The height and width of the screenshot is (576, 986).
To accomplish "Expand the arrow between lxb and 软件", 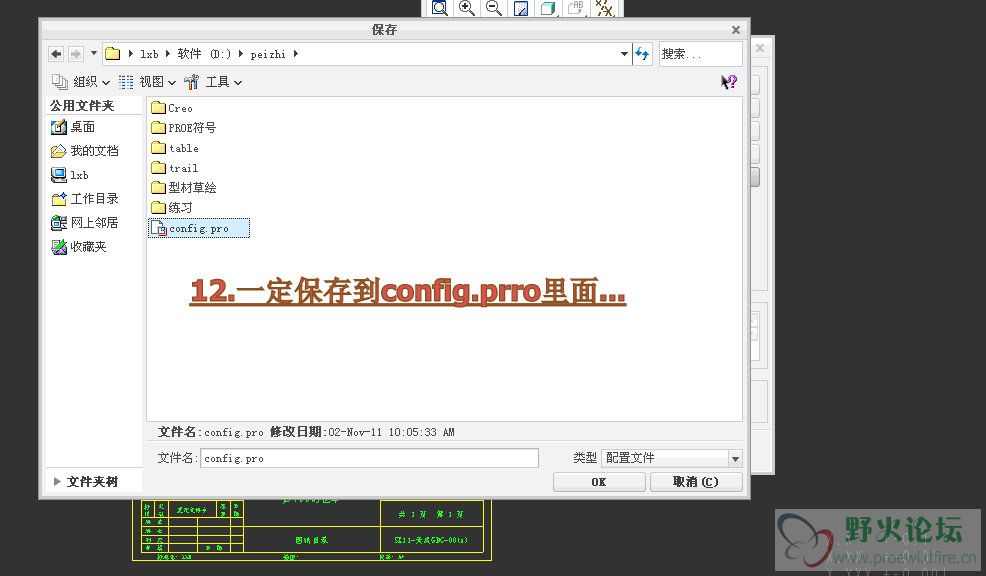I will pyautogui.click(x=168, y=54).
